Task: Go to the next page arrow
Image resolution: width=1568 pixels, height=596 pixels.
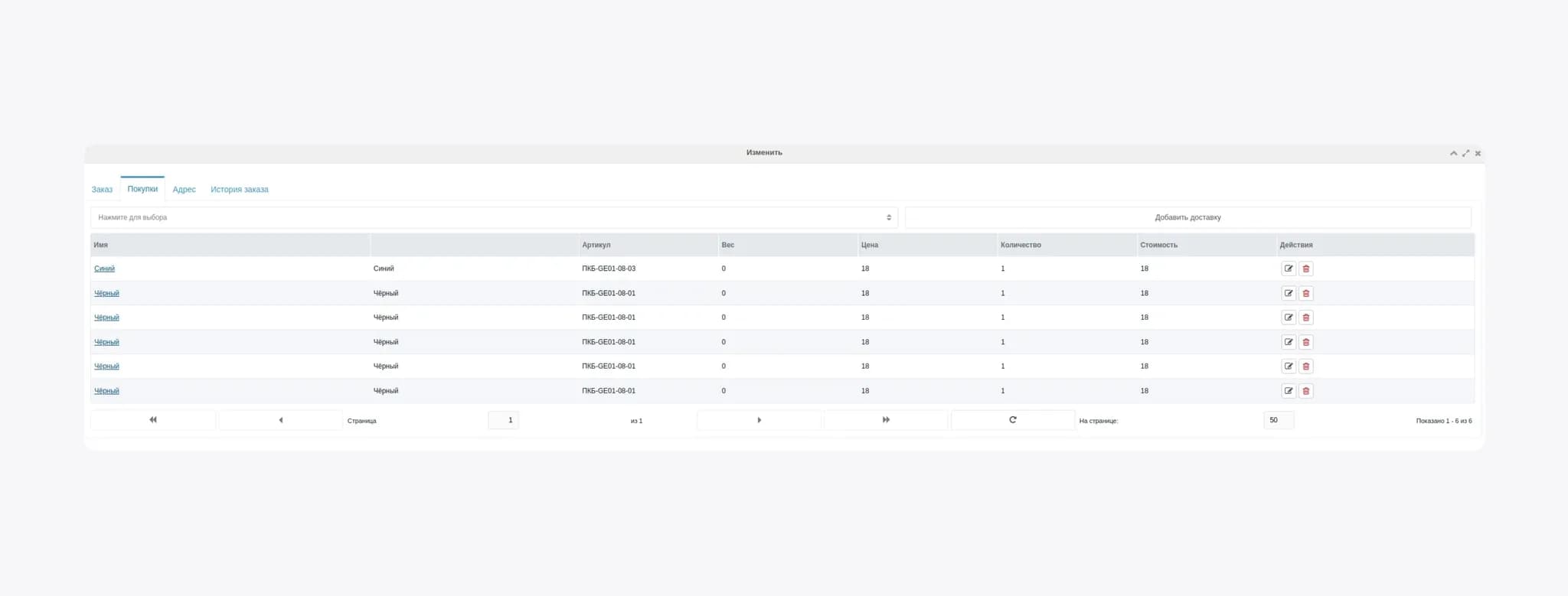Action: click(x=759, y=420)
